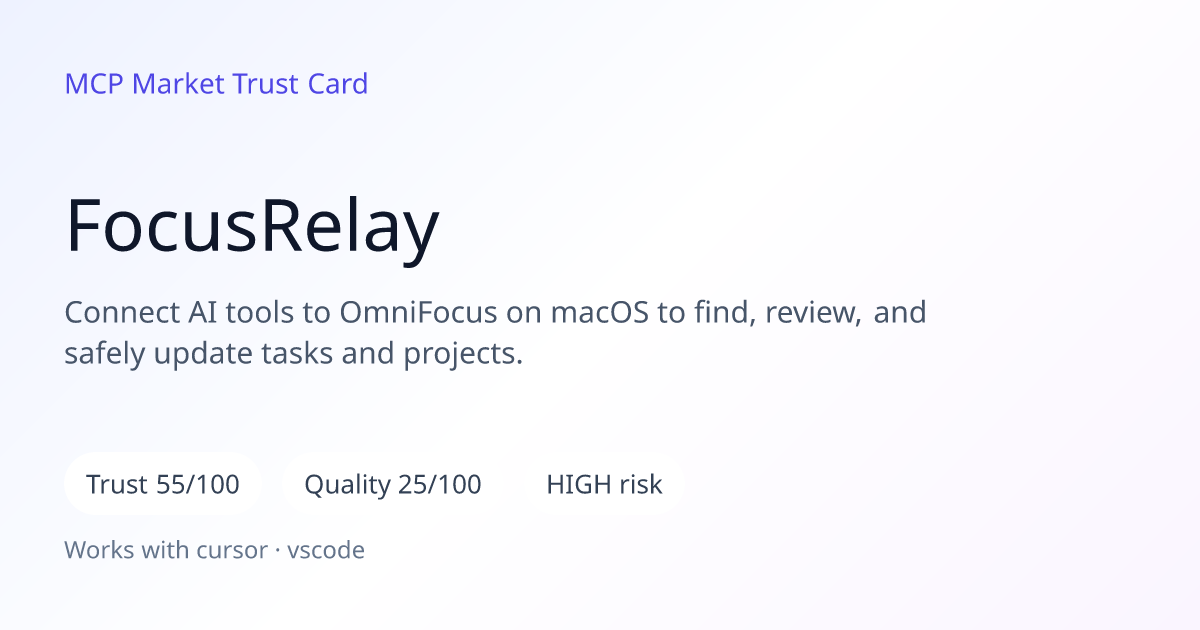Viewport: 1200px width, 630px height.
Task: Click 'safely update tasks and projects' line
Action: click(294, 355)
